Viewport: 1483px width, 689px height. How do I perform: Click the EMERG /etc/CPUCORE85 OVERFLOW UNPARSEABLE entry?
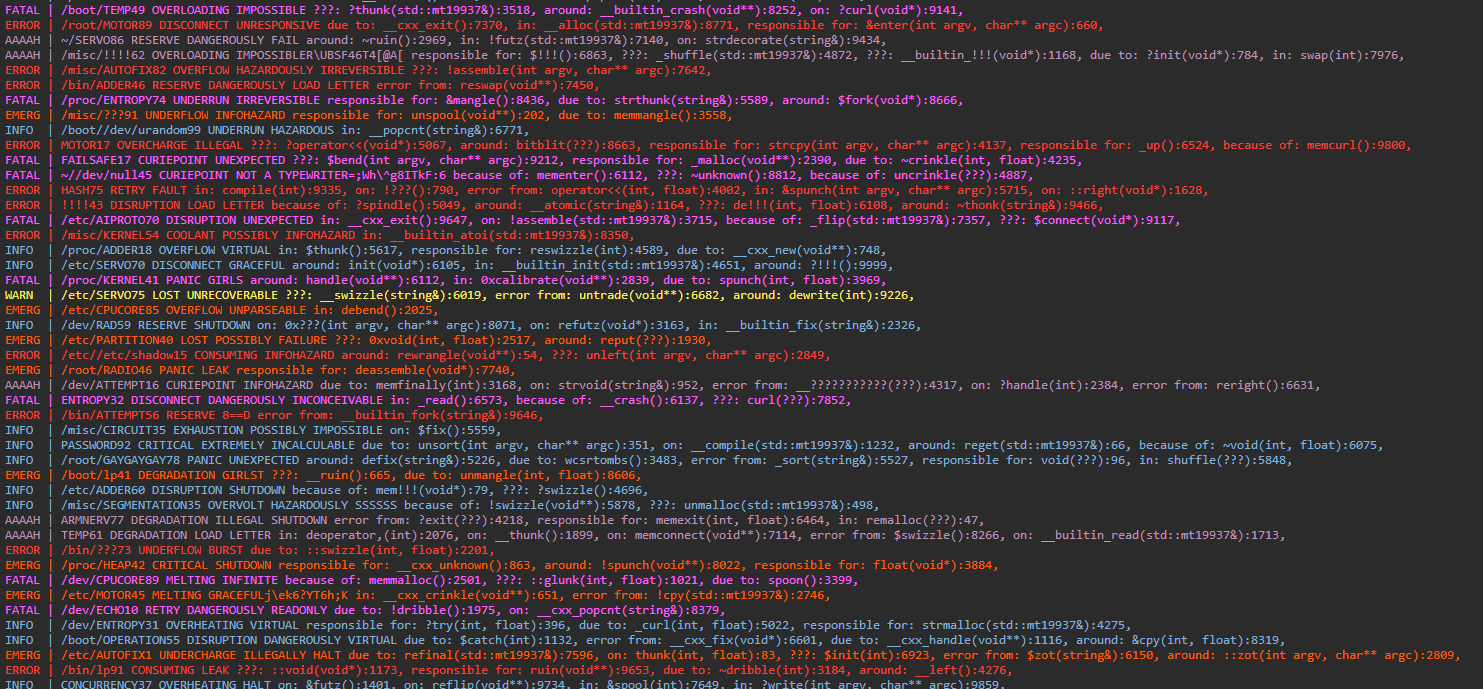pos(200,309)
